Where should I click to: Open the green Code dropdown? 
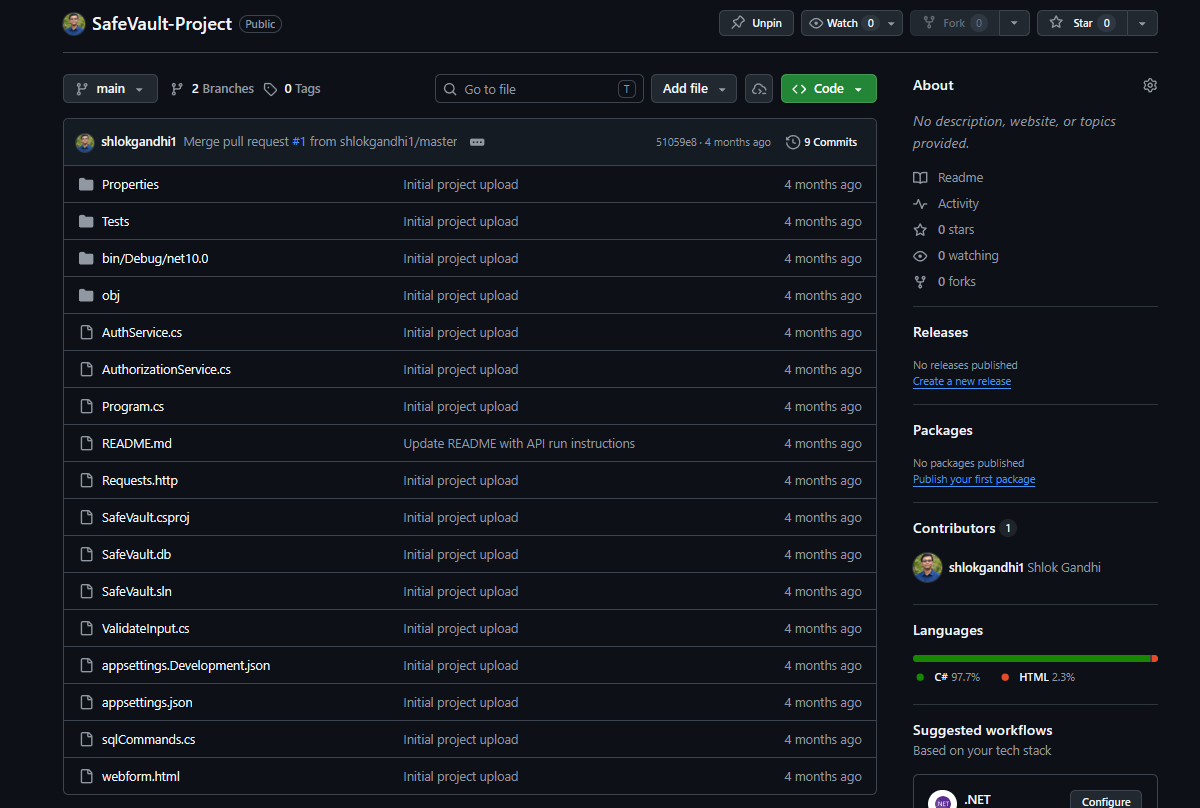[829, 89]
